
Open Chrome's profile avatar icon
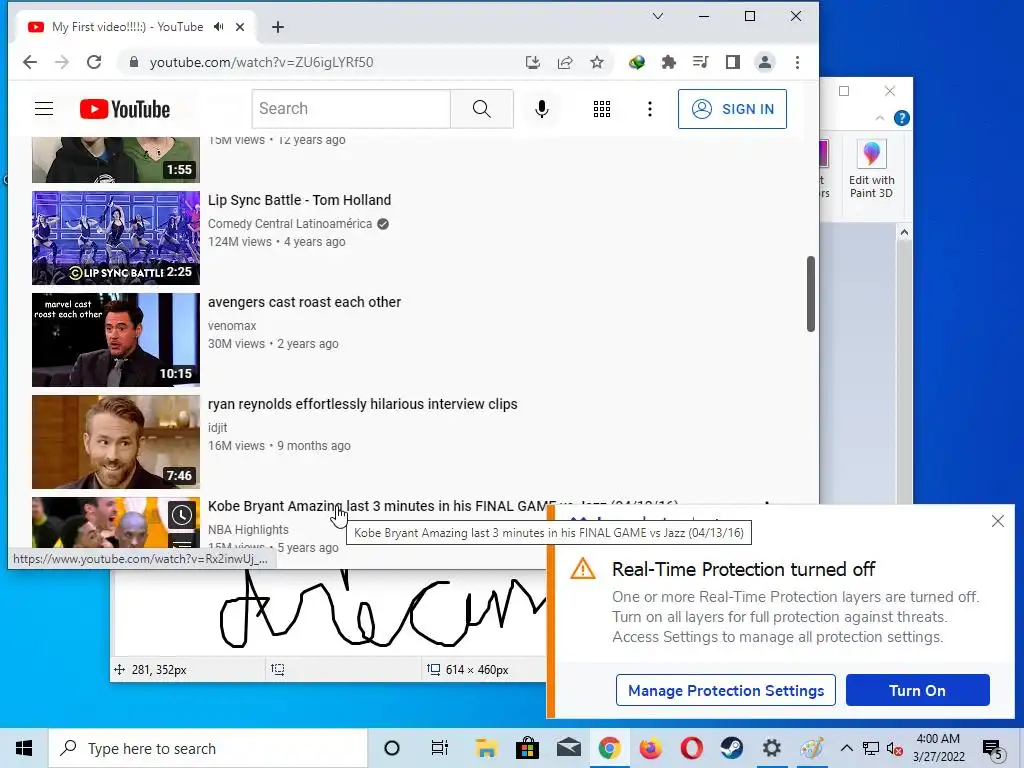tap(765, 62)
